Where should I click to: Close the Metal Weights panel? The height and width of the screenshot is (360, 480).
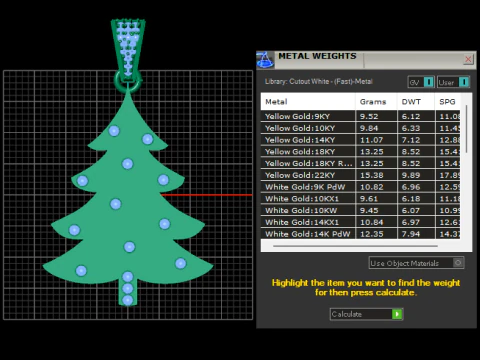[468, 59]
